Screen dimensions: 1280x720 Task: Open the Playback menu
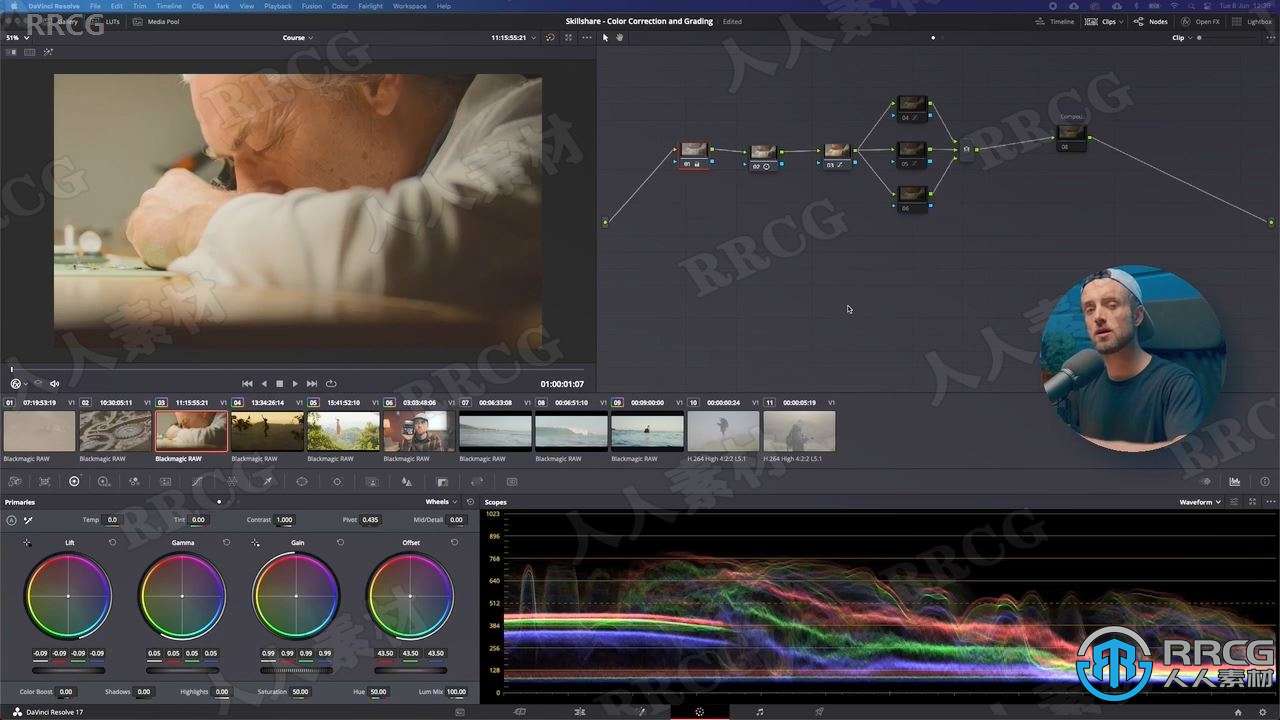tap(278, 6)
